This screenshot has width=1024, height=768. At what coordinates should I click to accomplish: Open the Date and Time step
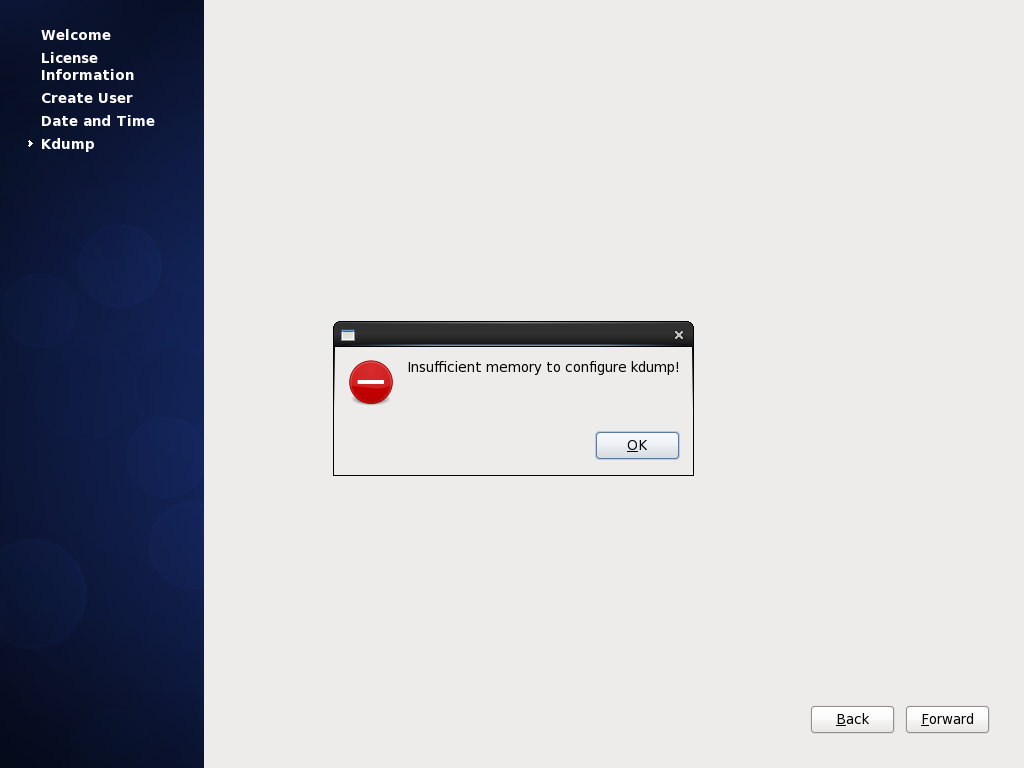(x=97, y=121)
